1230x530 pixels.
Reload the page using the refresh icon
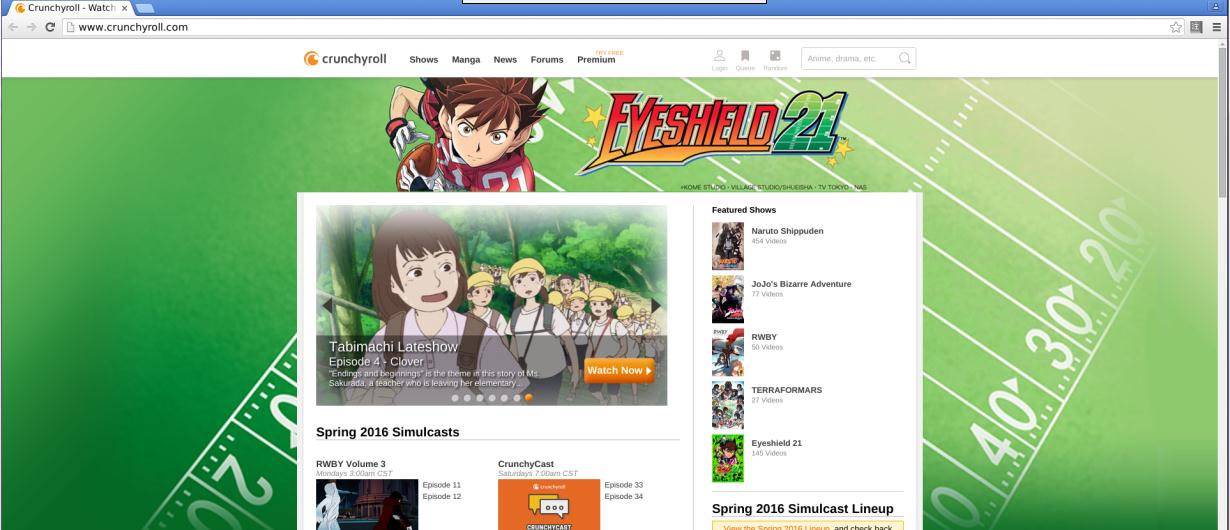50,27
